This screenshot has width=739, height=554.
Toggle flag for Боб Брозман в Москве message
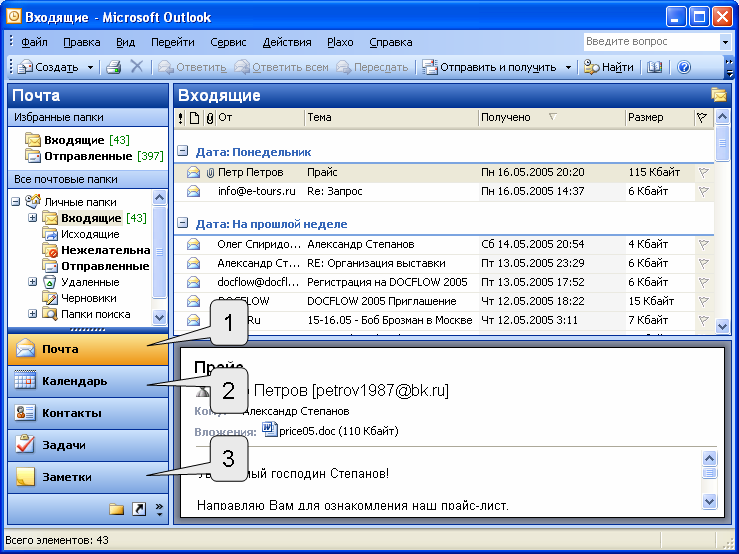[x=703, y=320]
